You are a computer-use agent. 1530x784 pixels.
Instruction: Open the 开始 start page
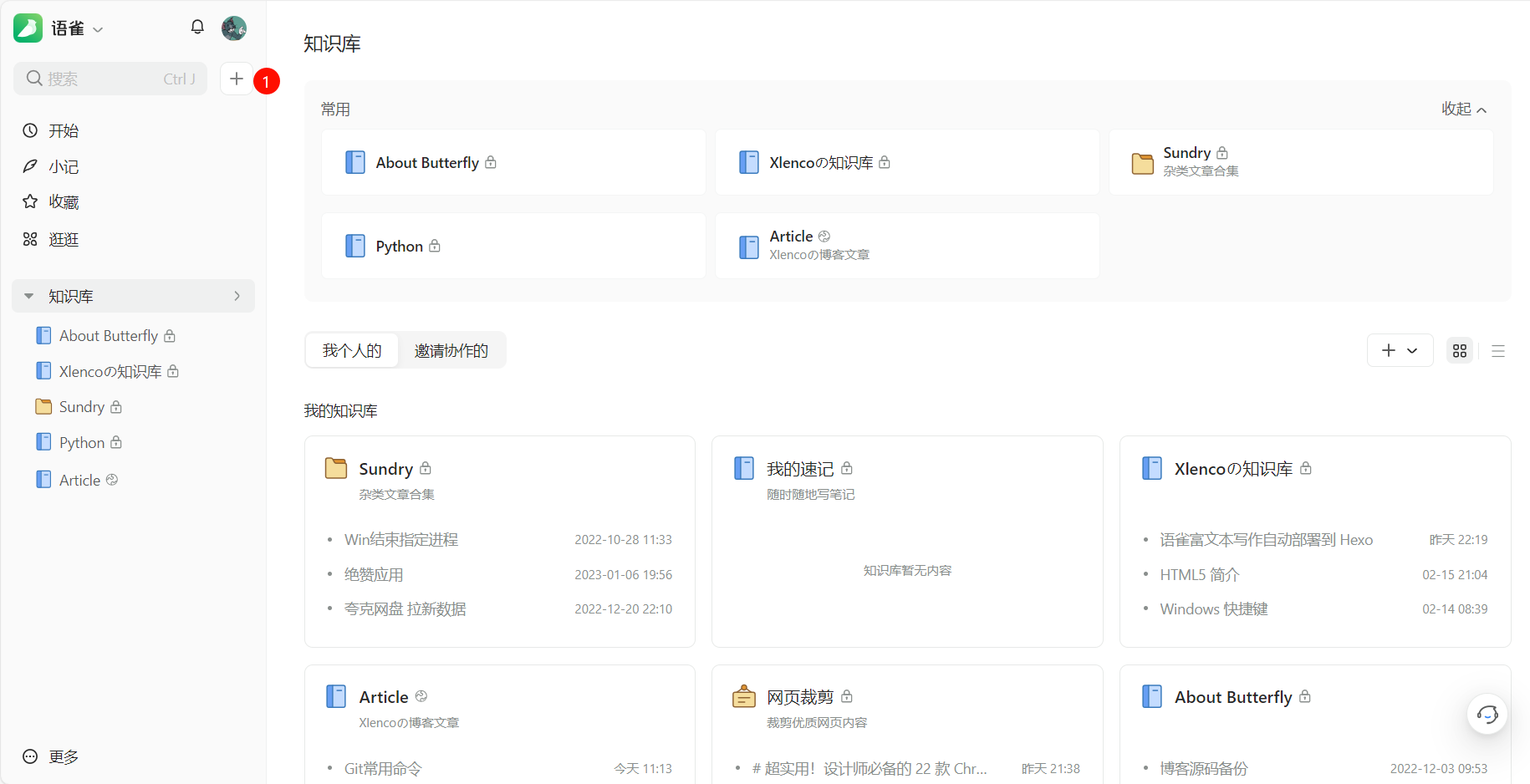coord(63,131)
